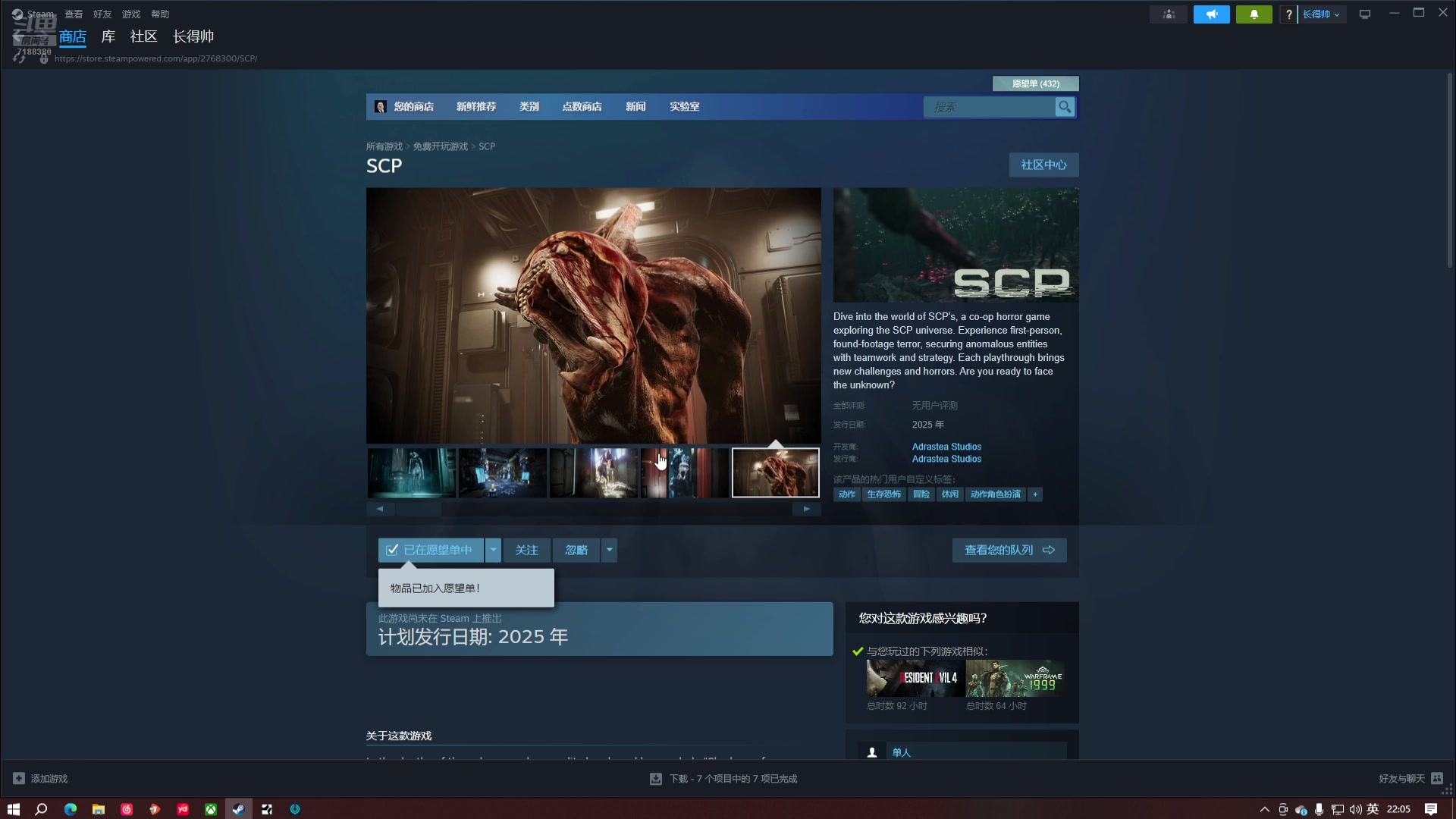Click the 愿望单 (432) button
The height and width of the screenshot is (819, 1456).
1036,83
